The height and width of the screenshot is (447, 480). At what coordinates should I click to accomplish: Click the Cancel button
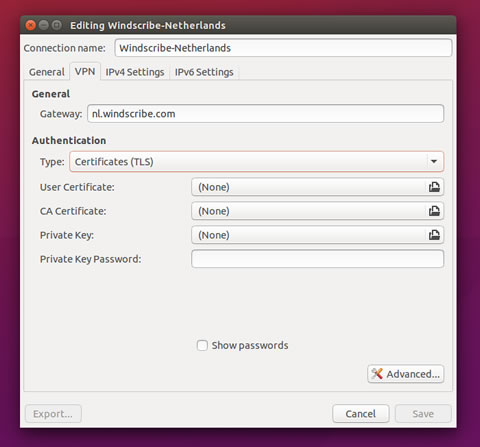[x=361, y=414]
